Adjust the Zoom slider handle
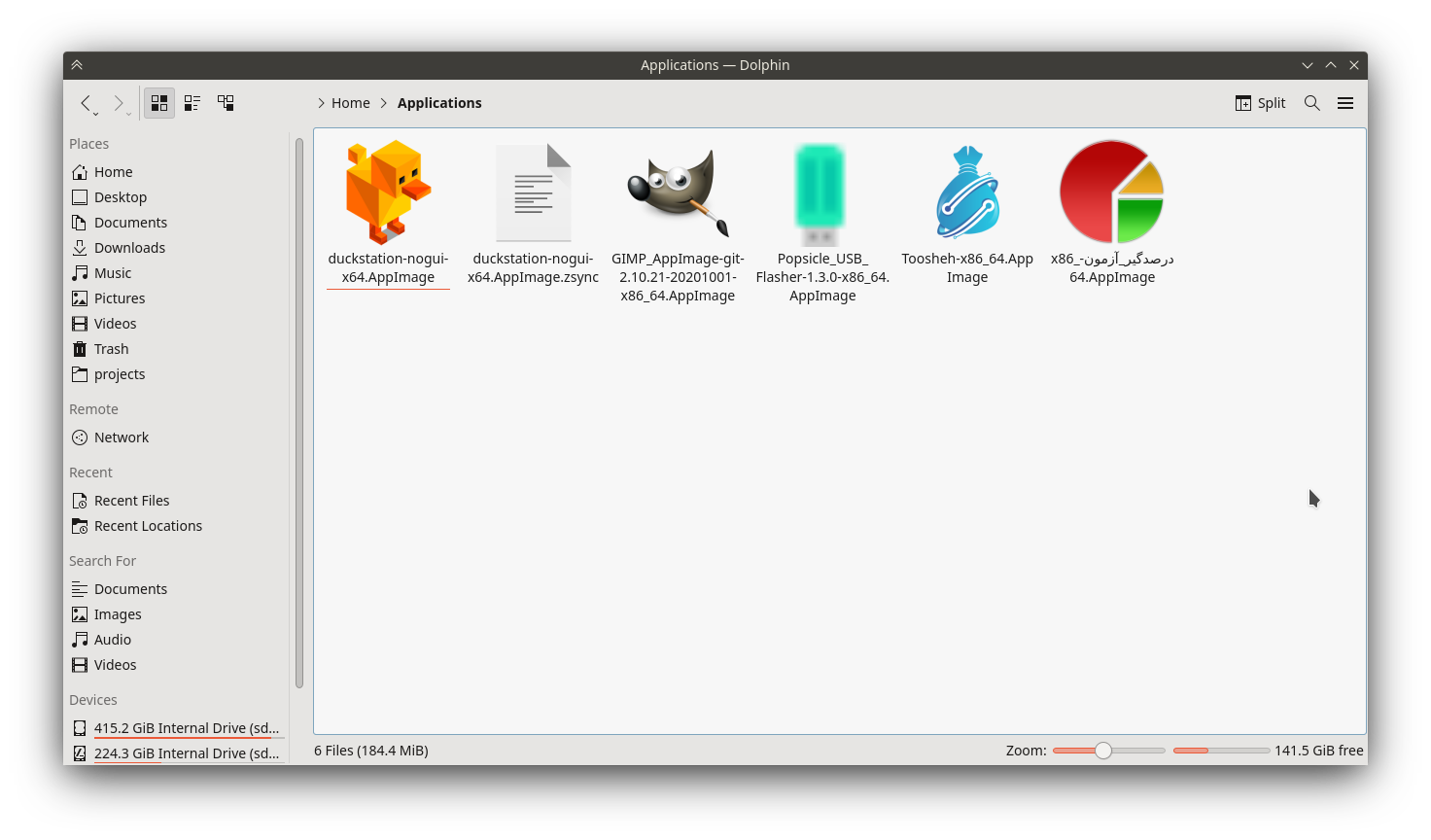1431x840 pixels. pyautogui.click(x=1103, y=751)
